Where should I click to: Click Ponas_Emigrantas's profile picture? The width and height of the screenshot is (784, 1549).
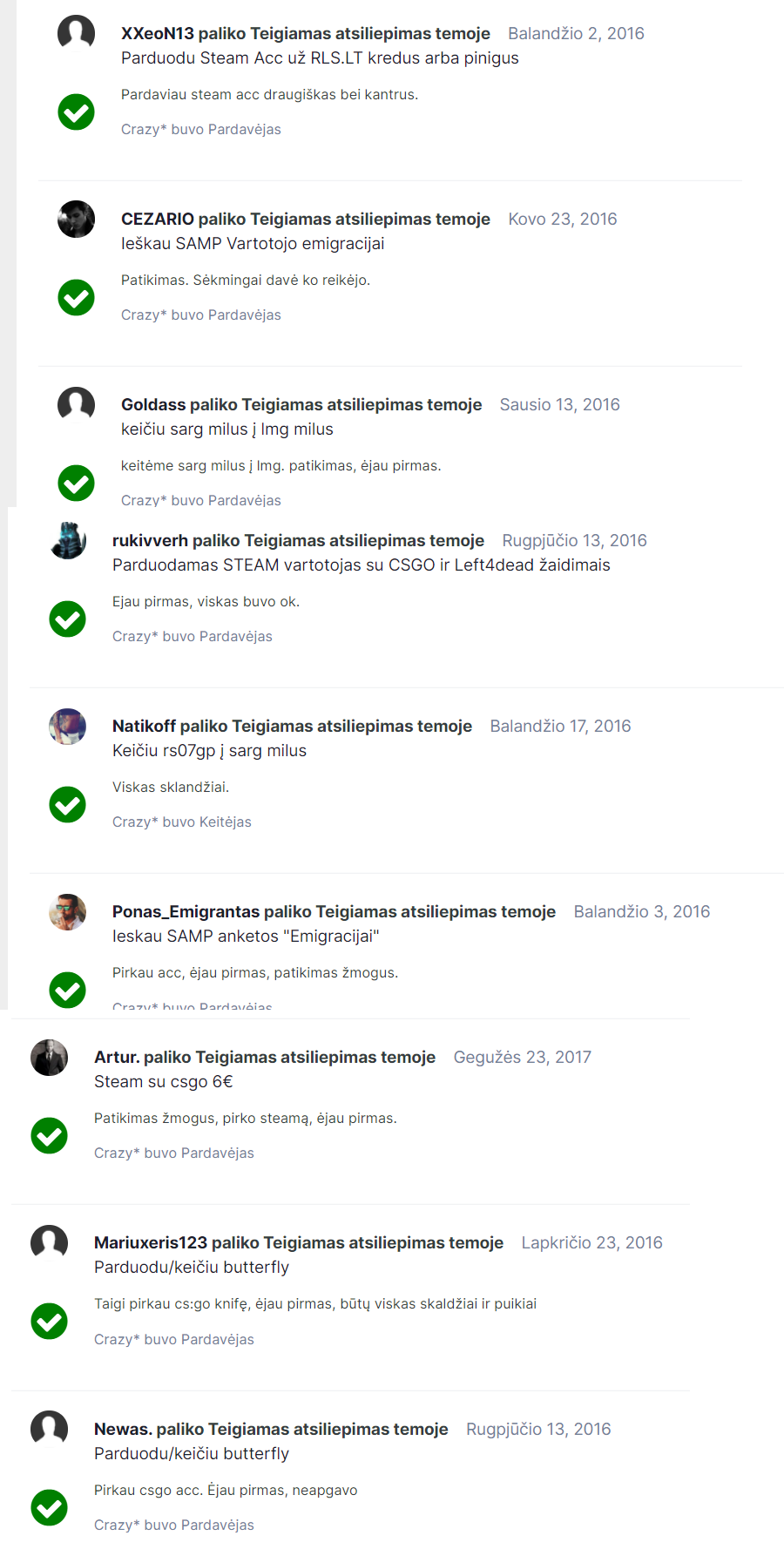[67, 911]
